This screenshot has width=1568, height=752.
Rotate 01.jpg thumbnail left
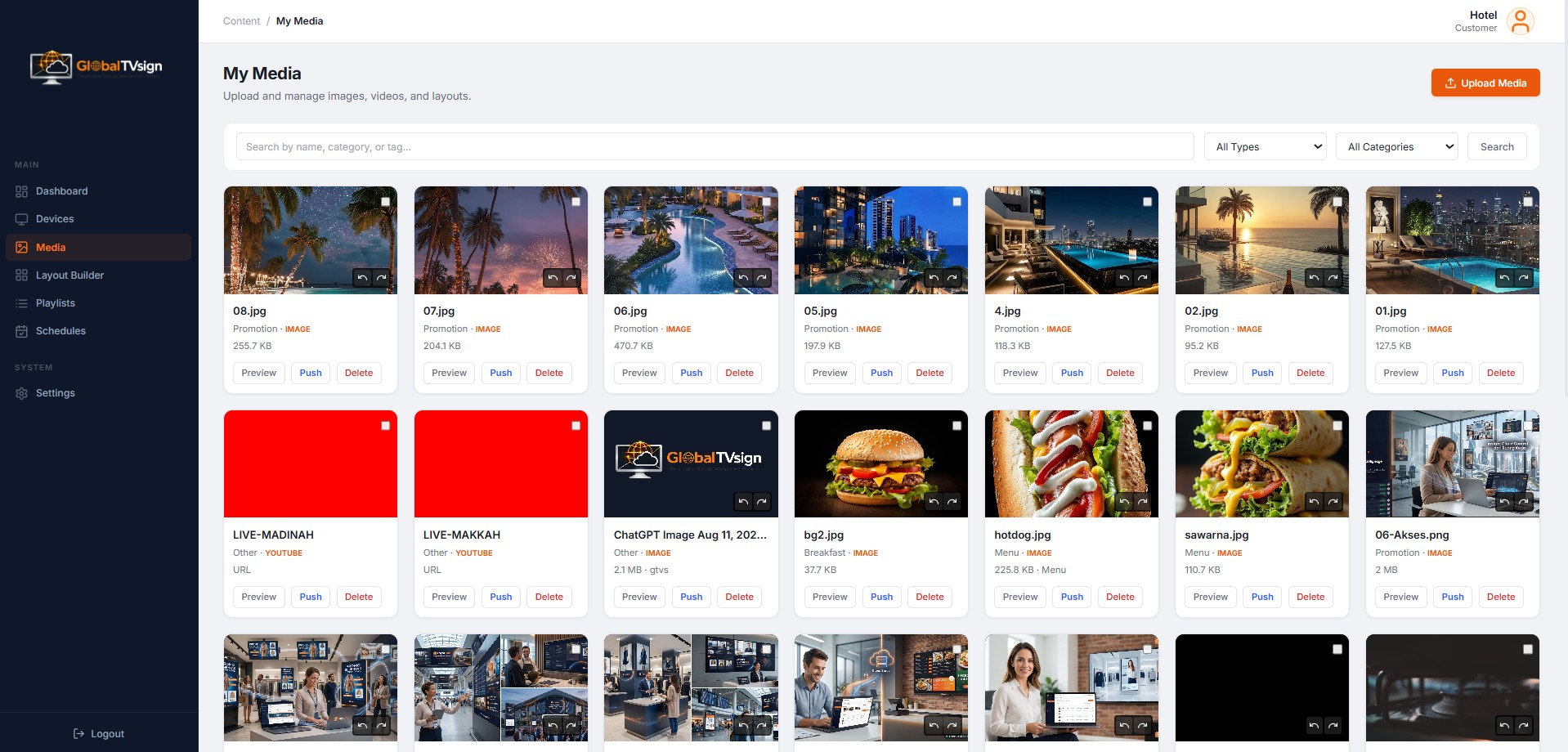(1504, 278)
